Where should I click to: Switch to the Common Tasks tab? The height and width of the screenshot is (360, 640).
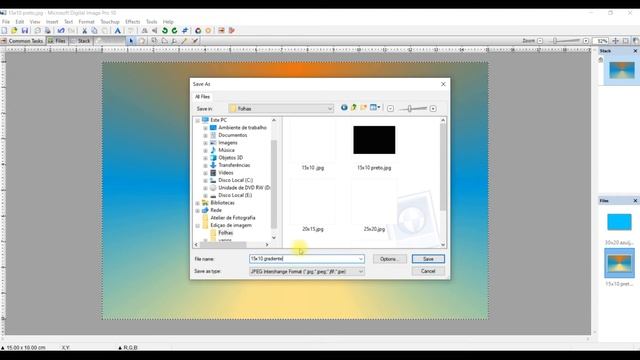tap(22, 41)
